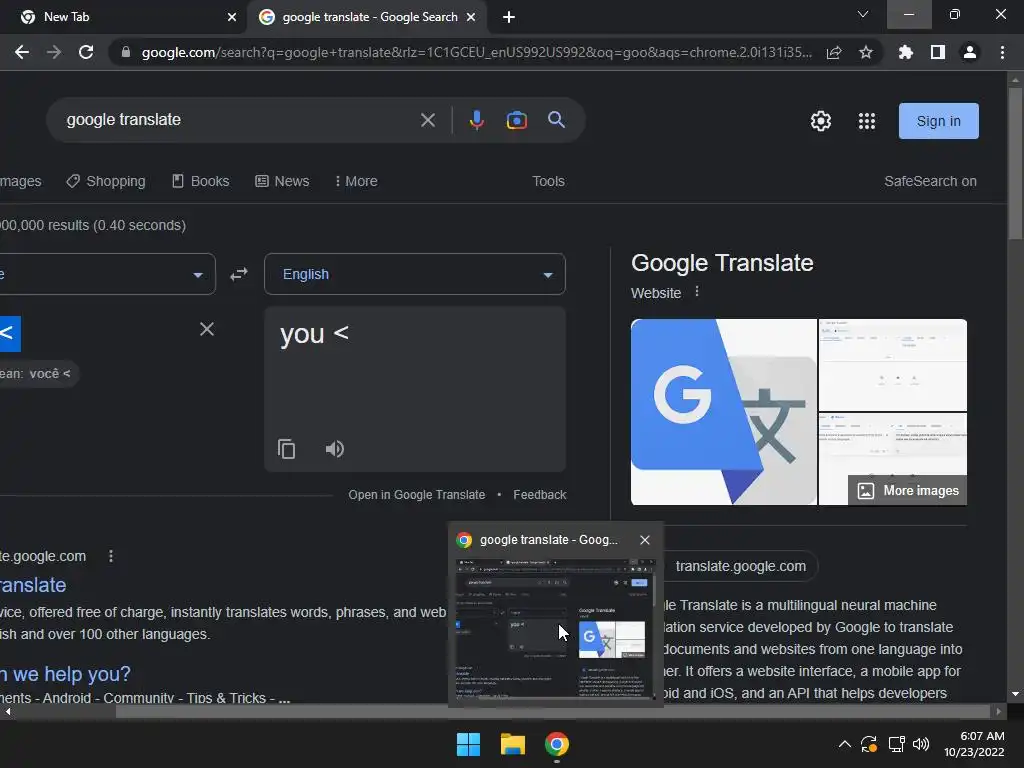Click the horizontal scrollbar thumb
Screen dimensions: 1024x768
pos(552,712)
